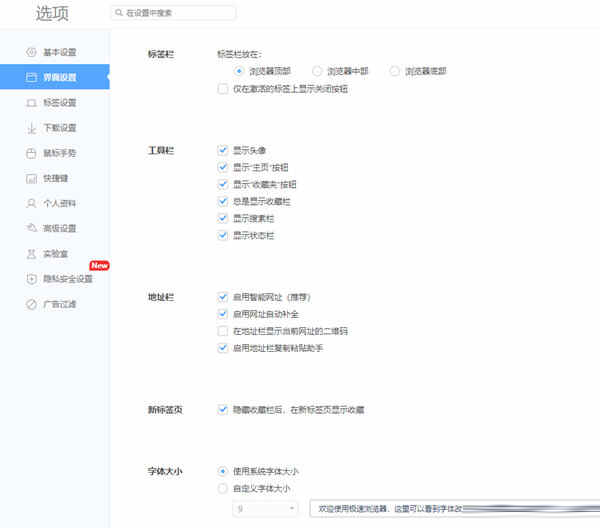Uncheck the 显示头像 checkbox
The width and height of the screenshot is (600, 528).
coord(222,150)
